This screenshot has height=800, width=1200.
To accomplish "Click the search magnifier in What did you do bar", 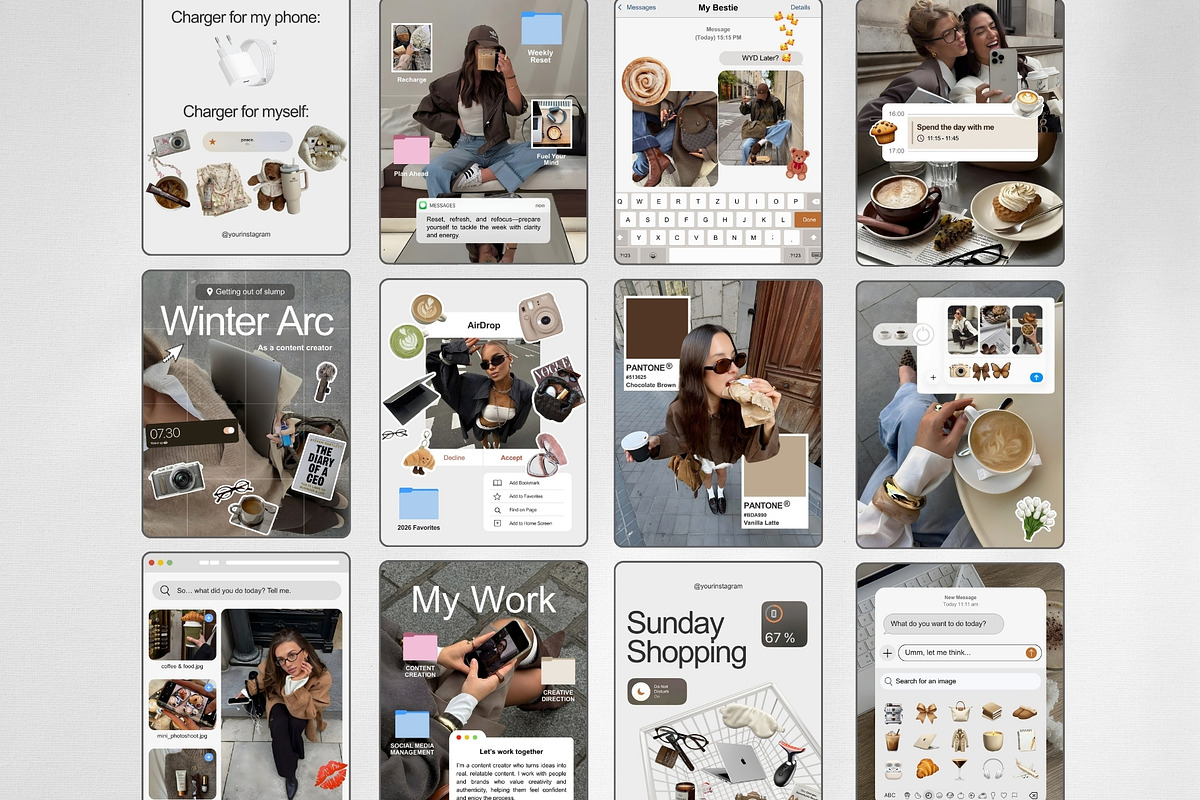I will pos(166,590).
